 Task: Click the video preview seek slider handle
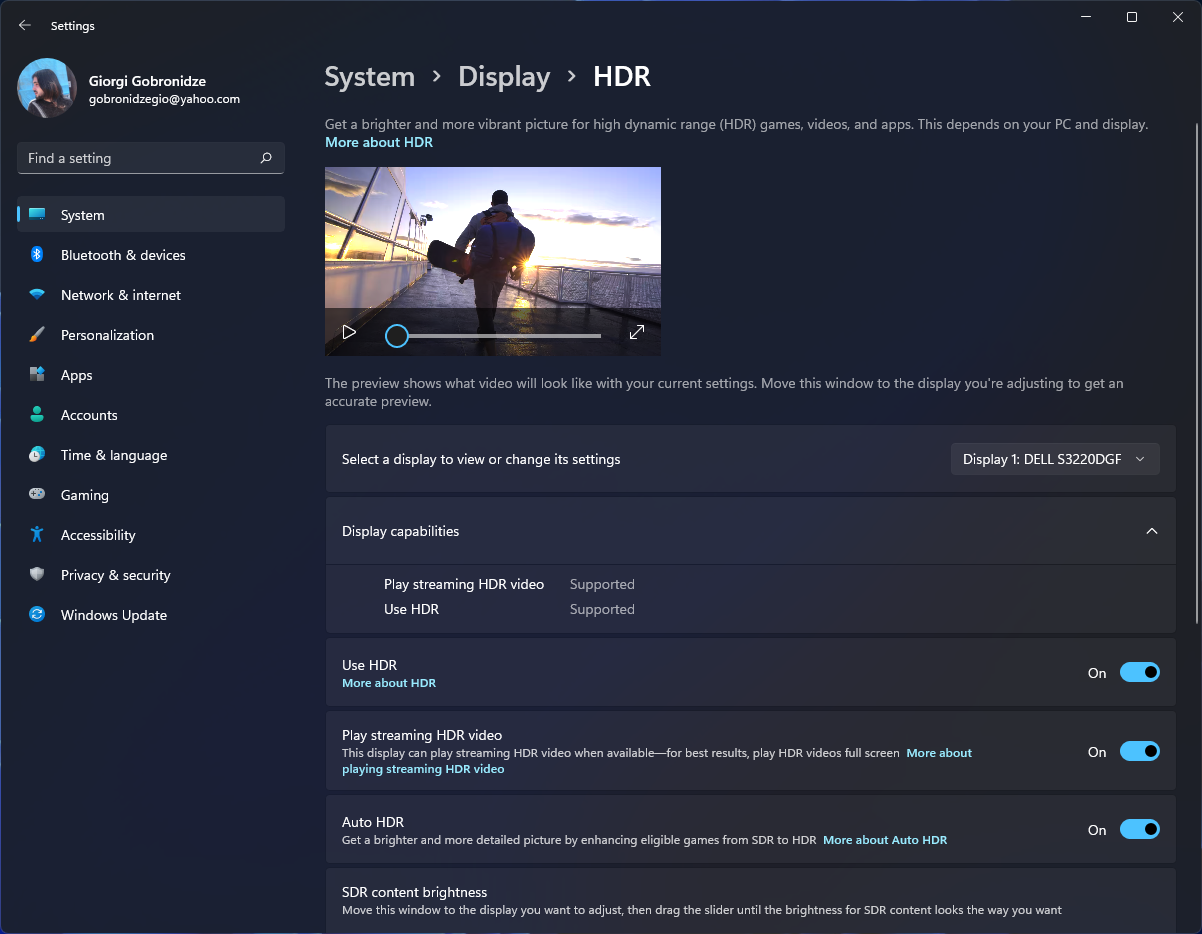point(397,336)
